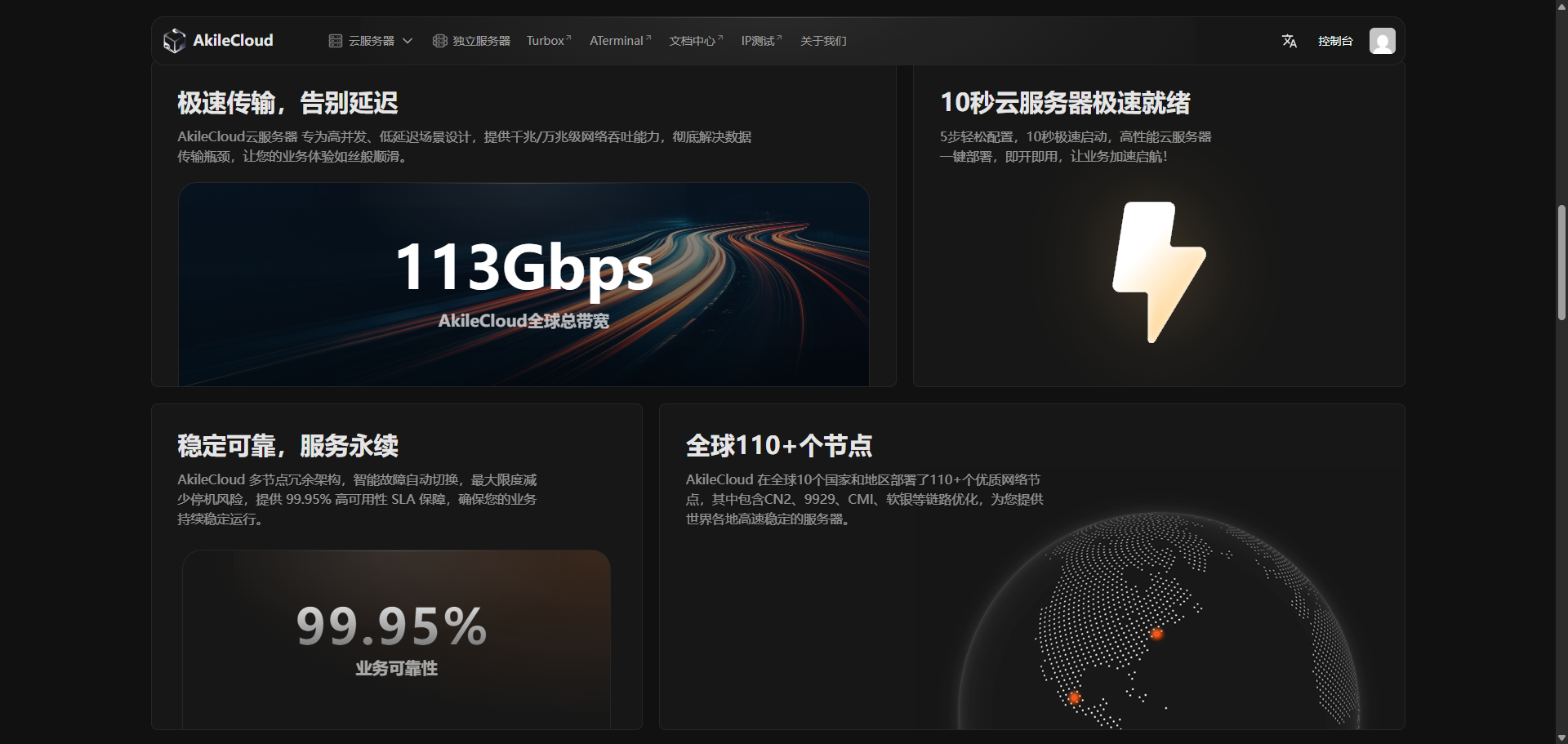Open the IP测试 link
The image size is (1568, 744).
pyautogui.click(x=761, y=41)
